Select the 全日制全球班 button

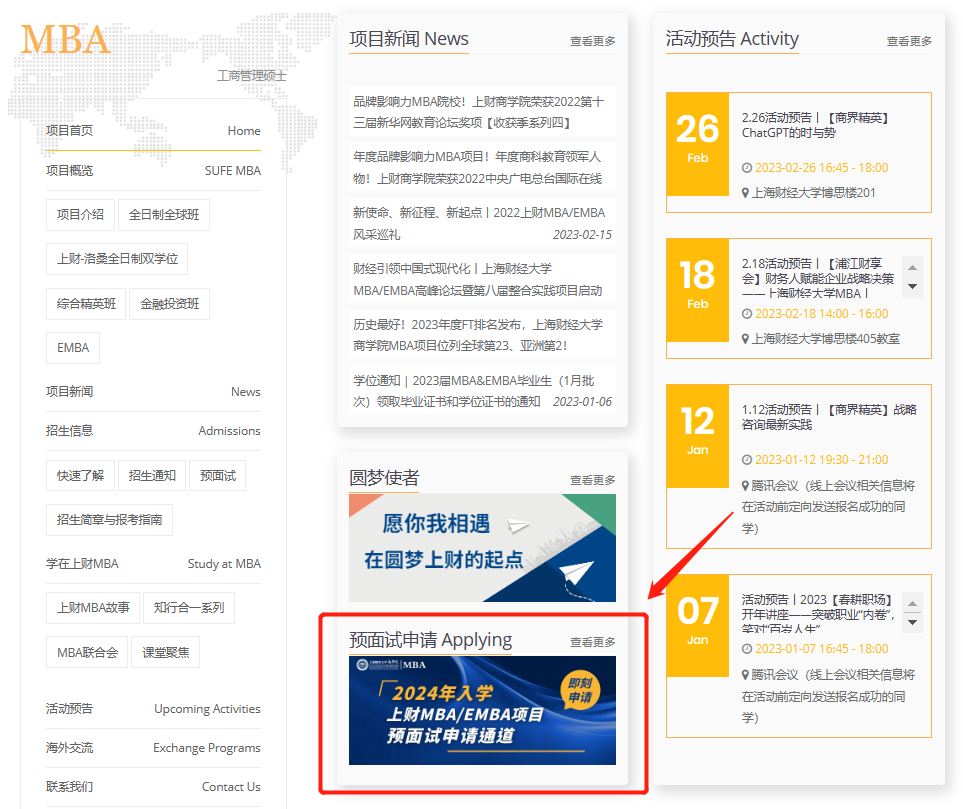(164, 215)
